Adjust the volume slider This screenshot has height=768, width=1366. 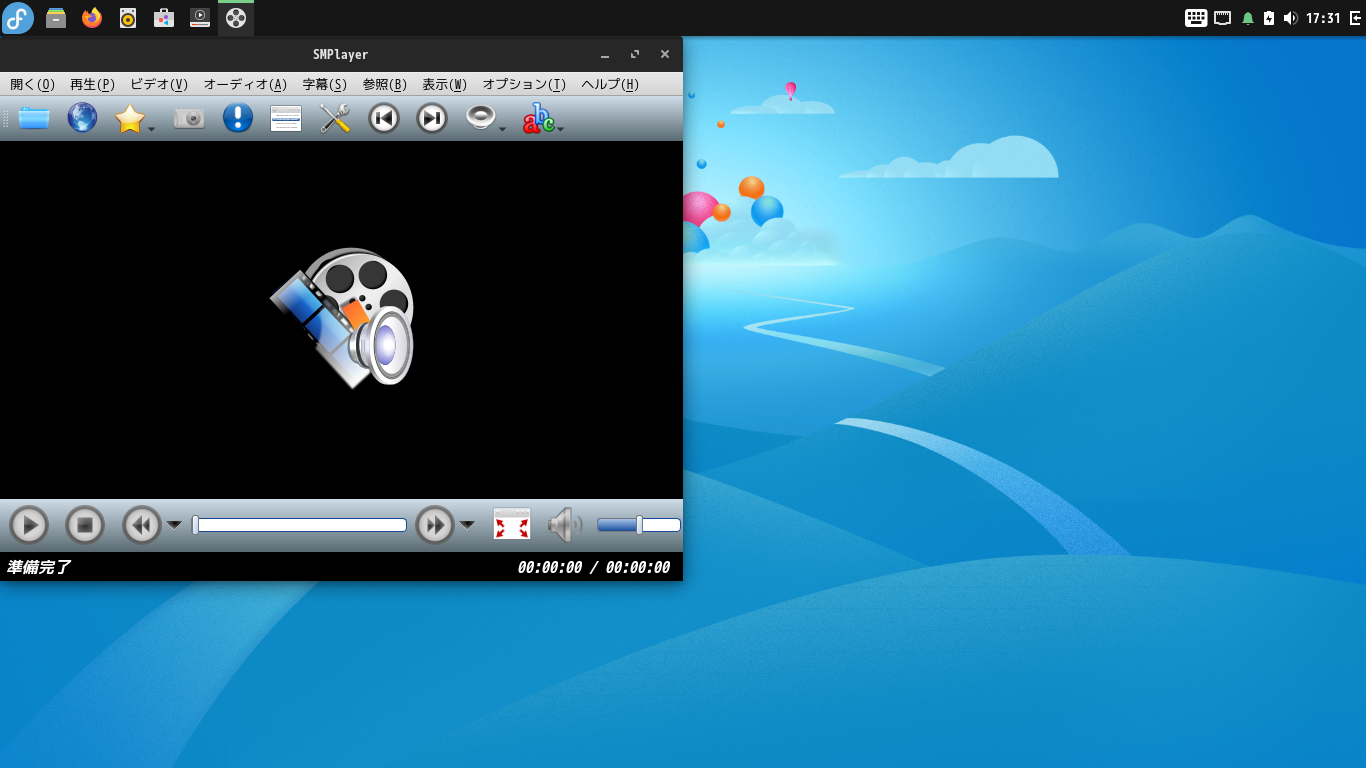click(639, 525)
